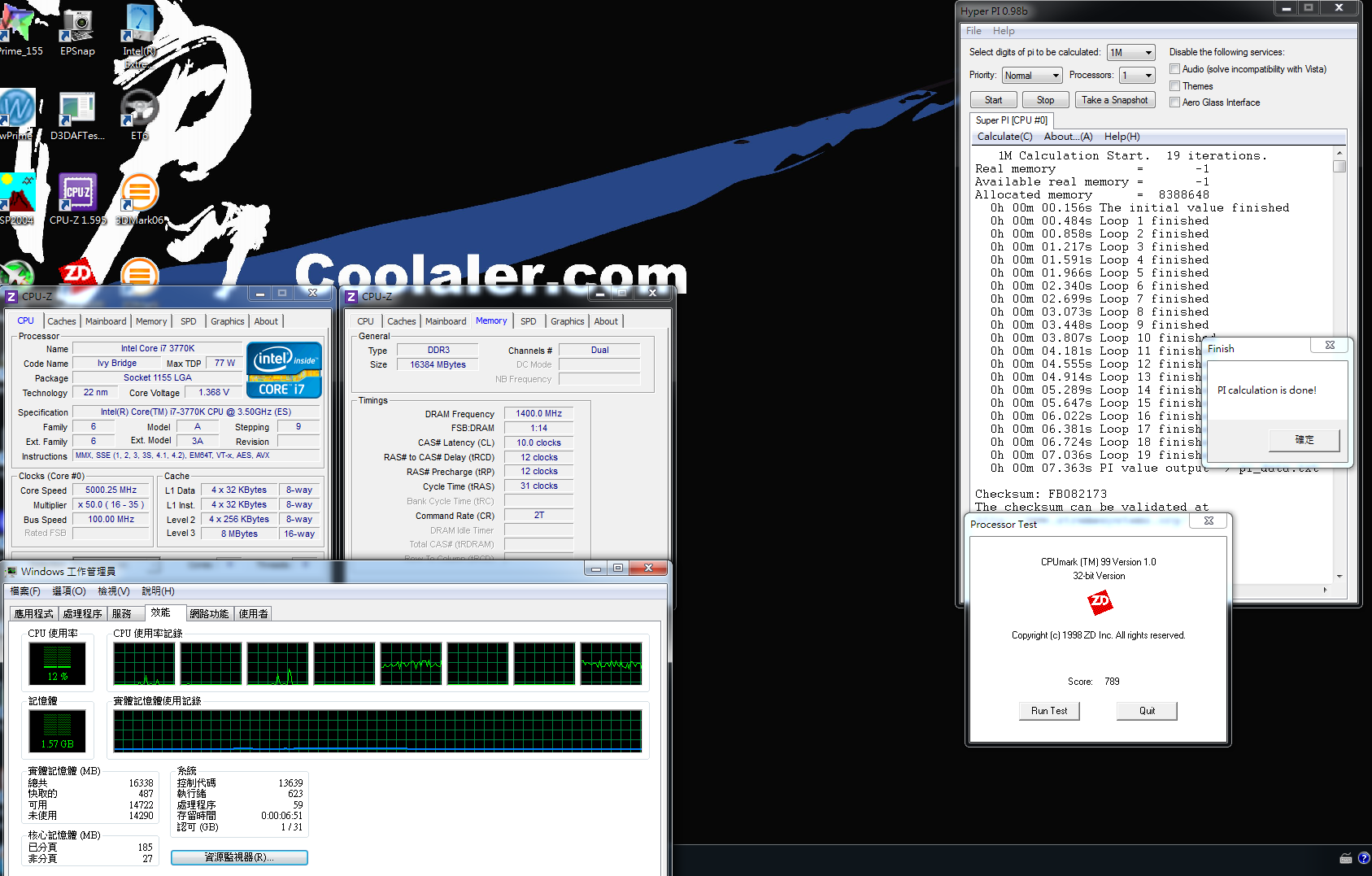Click Start button in Hyper PI
The height and width of the screenshot is (876, 1372).
[x=994, y=100]
